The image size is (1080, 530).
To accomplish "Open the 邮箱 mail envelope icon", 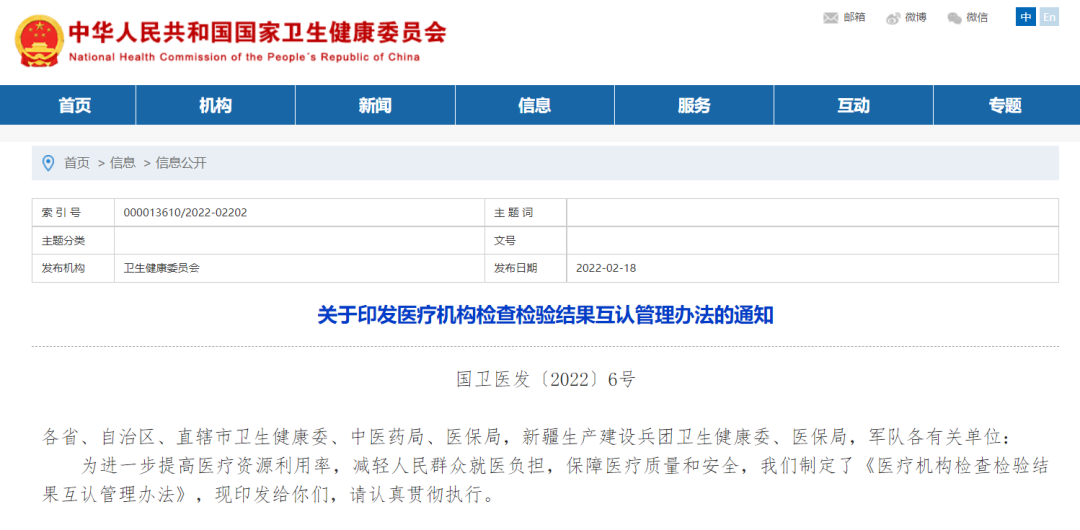I will [x=831, y=18].
